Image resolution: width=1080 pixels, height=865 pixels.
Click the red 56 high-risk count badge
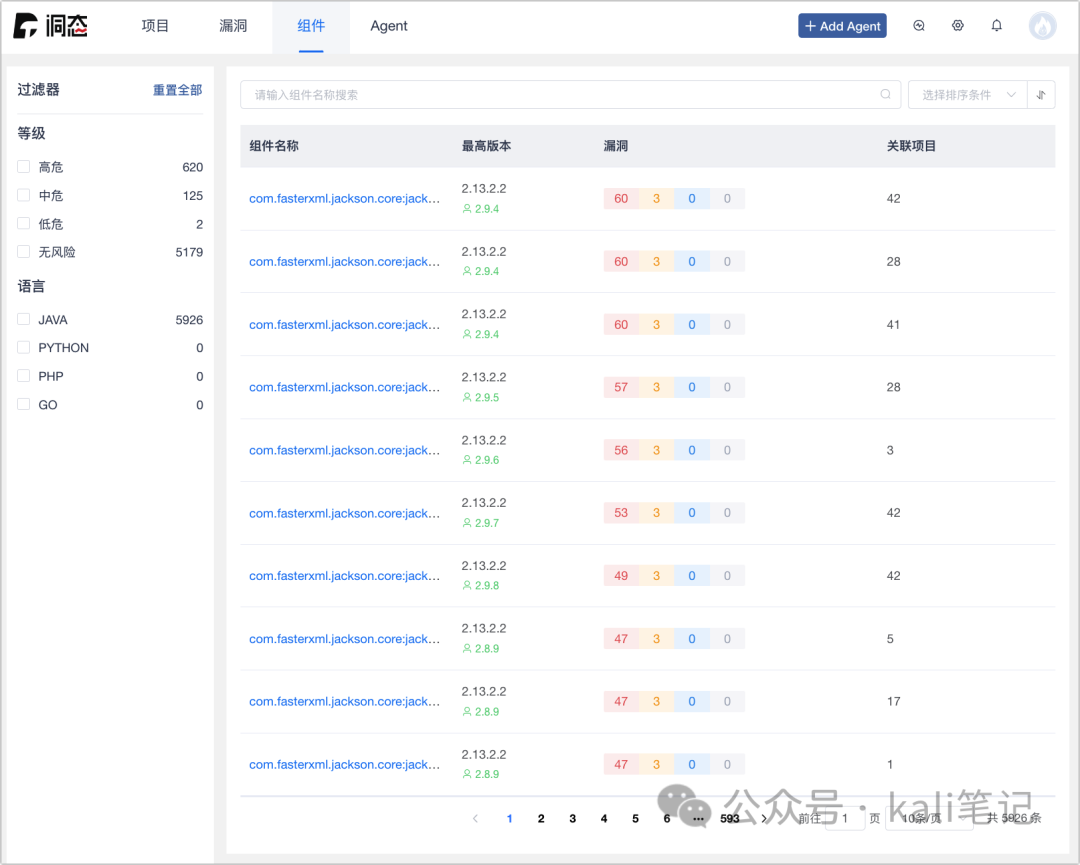[621, 450]
